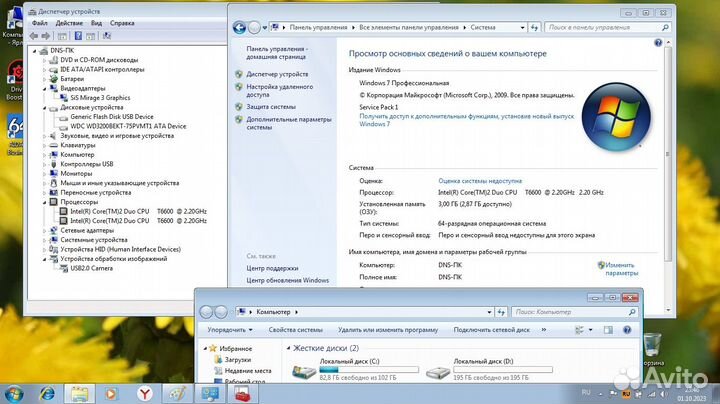Viewport: 720px width, 404px height.
Task: Select Generic Flash Disk USB Device
Action: coord(112,117)
